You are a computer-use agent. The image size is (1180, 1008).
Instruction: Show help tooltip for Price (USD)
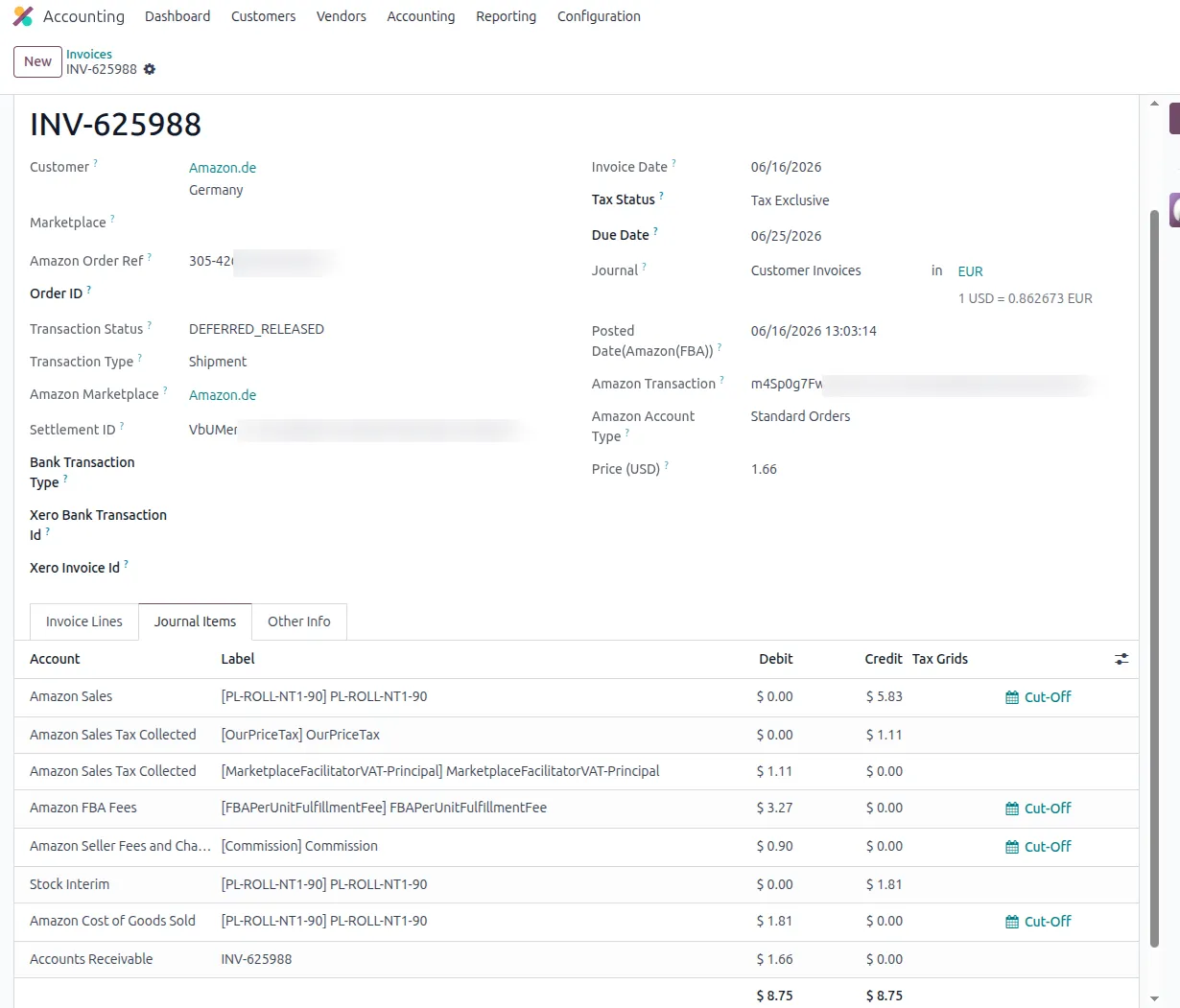(667, 465)
